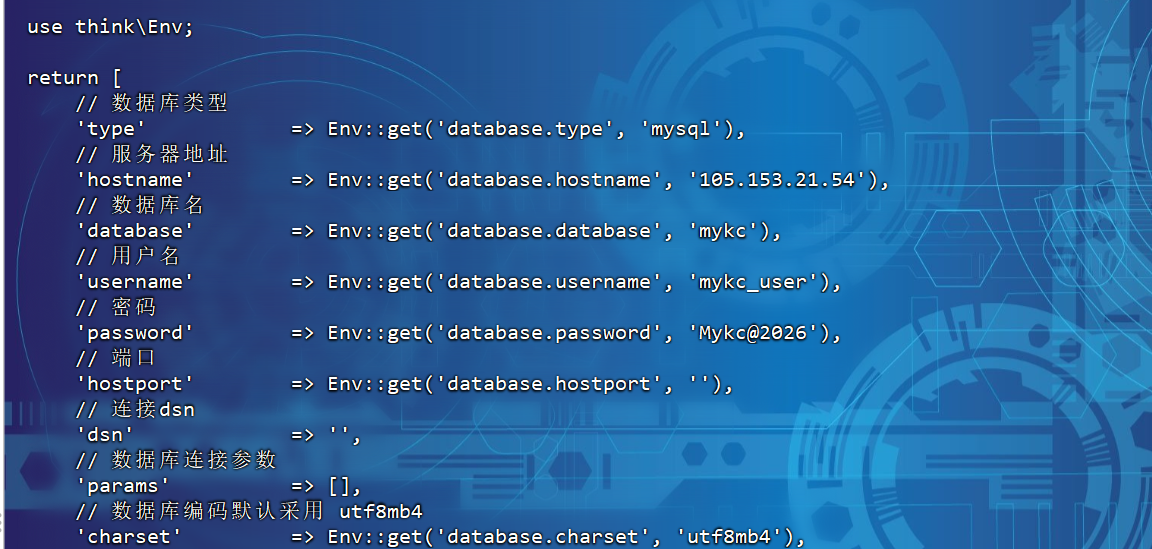Viewport: 1152px width, 549px height.
Task: Click the 'type' config key
Action: [x=111, y=129]
